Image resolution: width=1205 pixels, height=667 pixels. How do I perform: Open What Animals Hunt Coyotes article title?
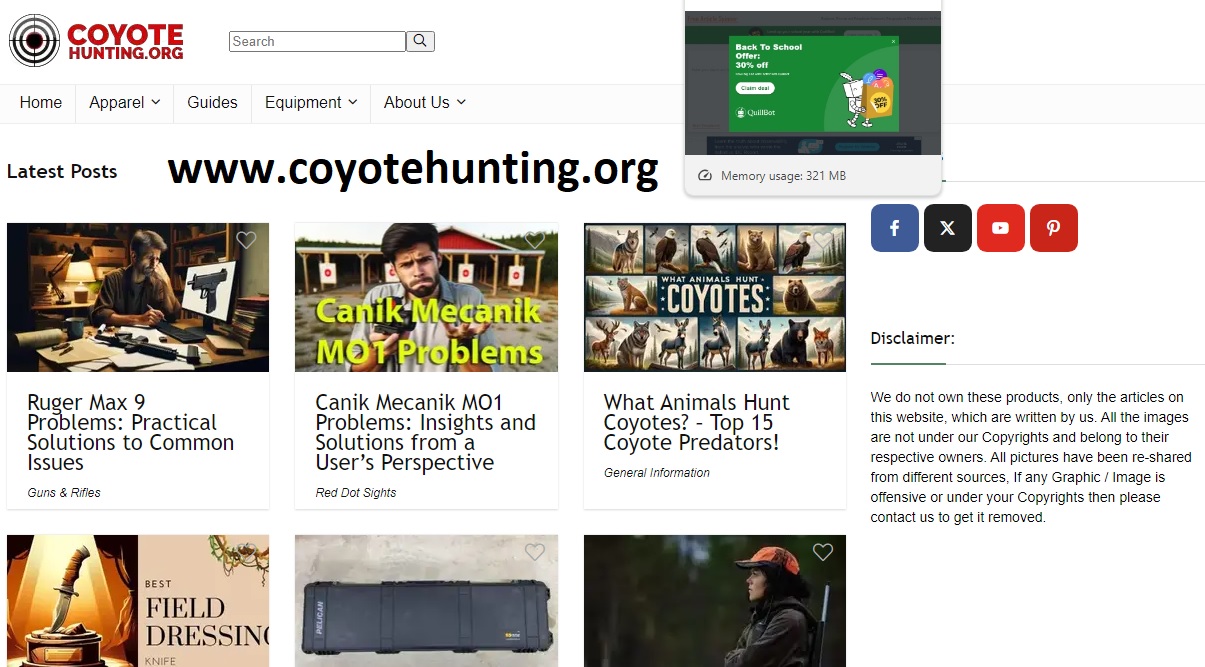(697, 422)
